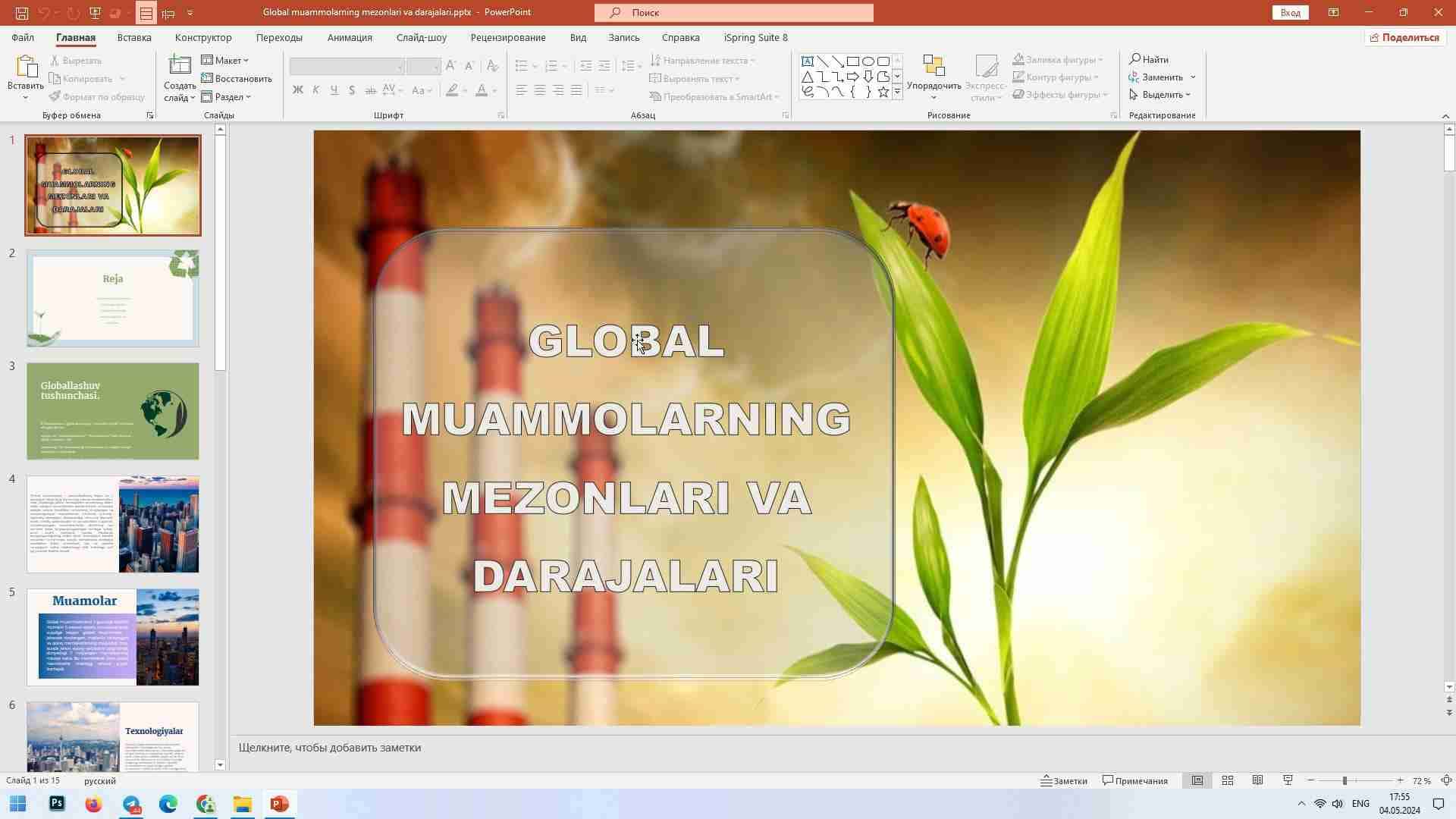Decrease font size with the A-down icon
The width and height of the screenshot is (1456, 819).
pyautogui.click(x=469, y=66)
